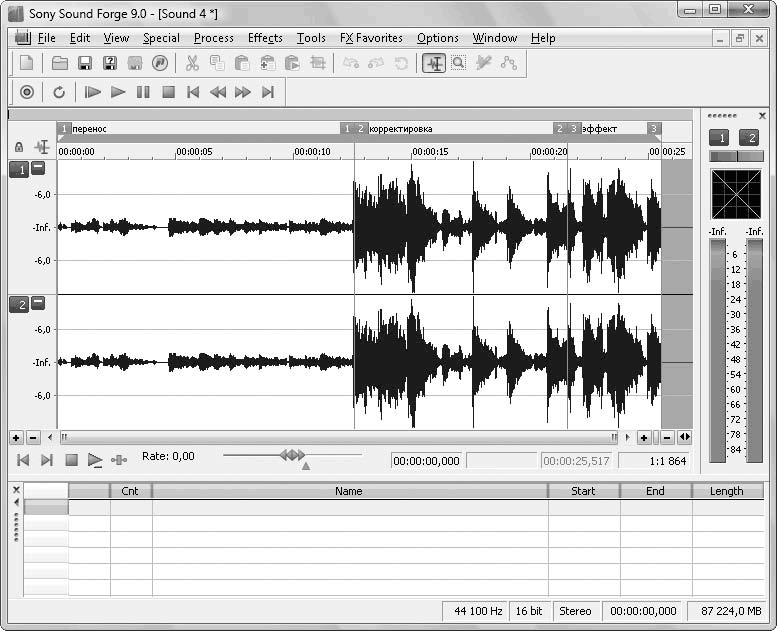
Task: Click the New file icon
Action: click(x=27, y=63)
